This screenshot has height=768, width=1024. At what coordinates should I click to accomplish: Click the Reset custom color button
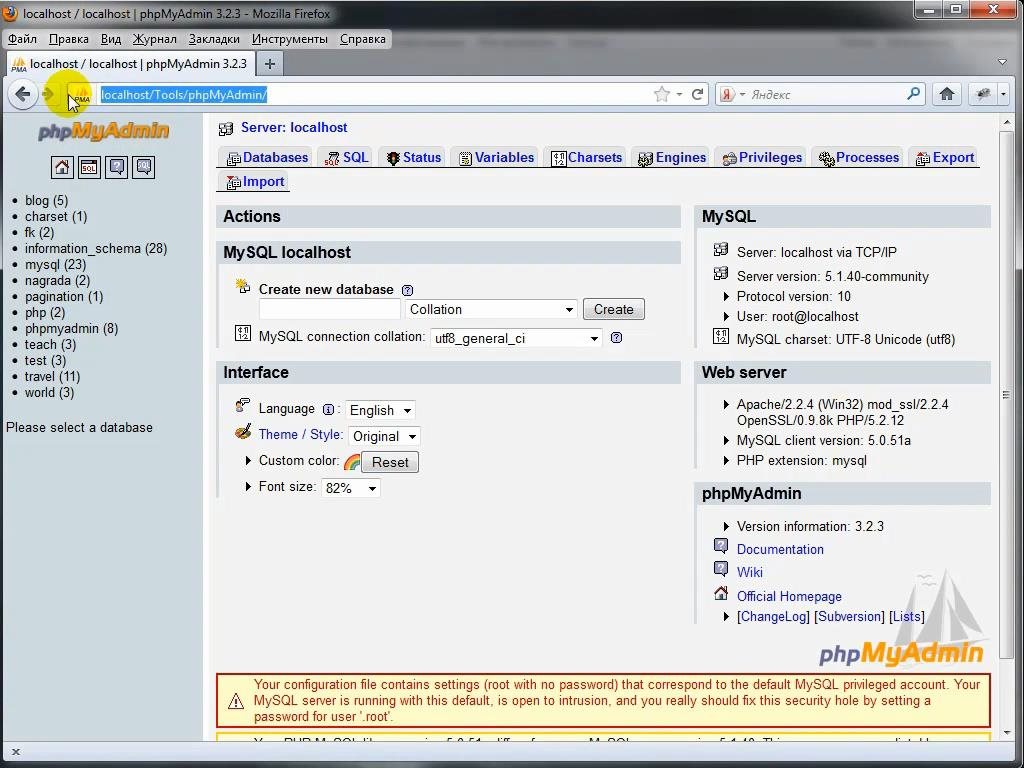[x=390, y=462]
